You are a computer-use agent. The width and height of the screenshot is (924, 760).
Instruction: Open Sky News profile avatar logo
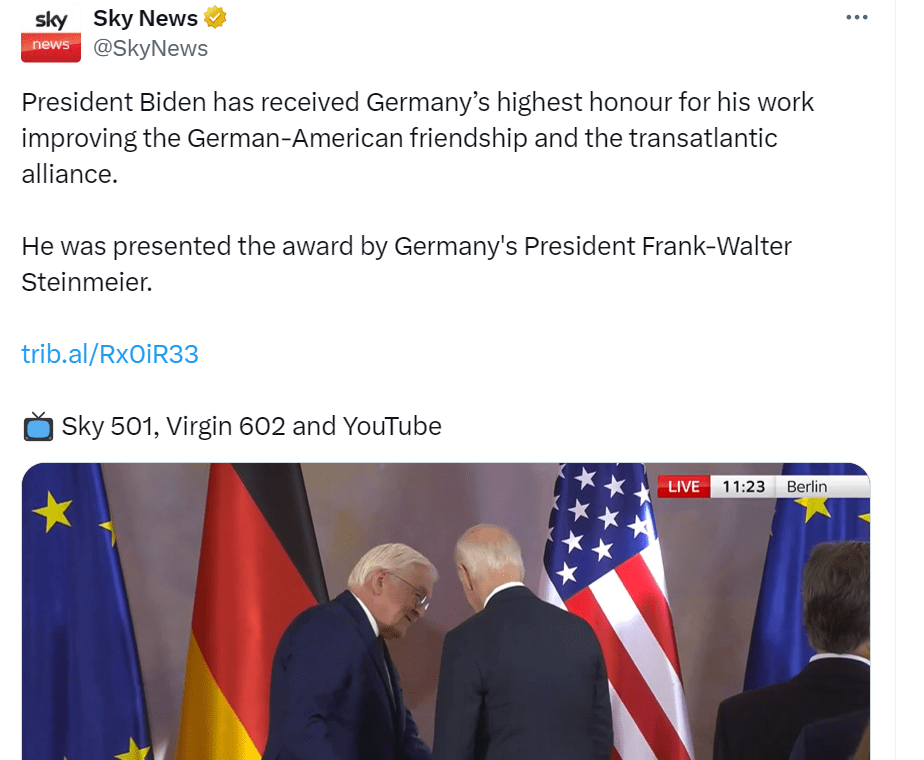(51, 33)
